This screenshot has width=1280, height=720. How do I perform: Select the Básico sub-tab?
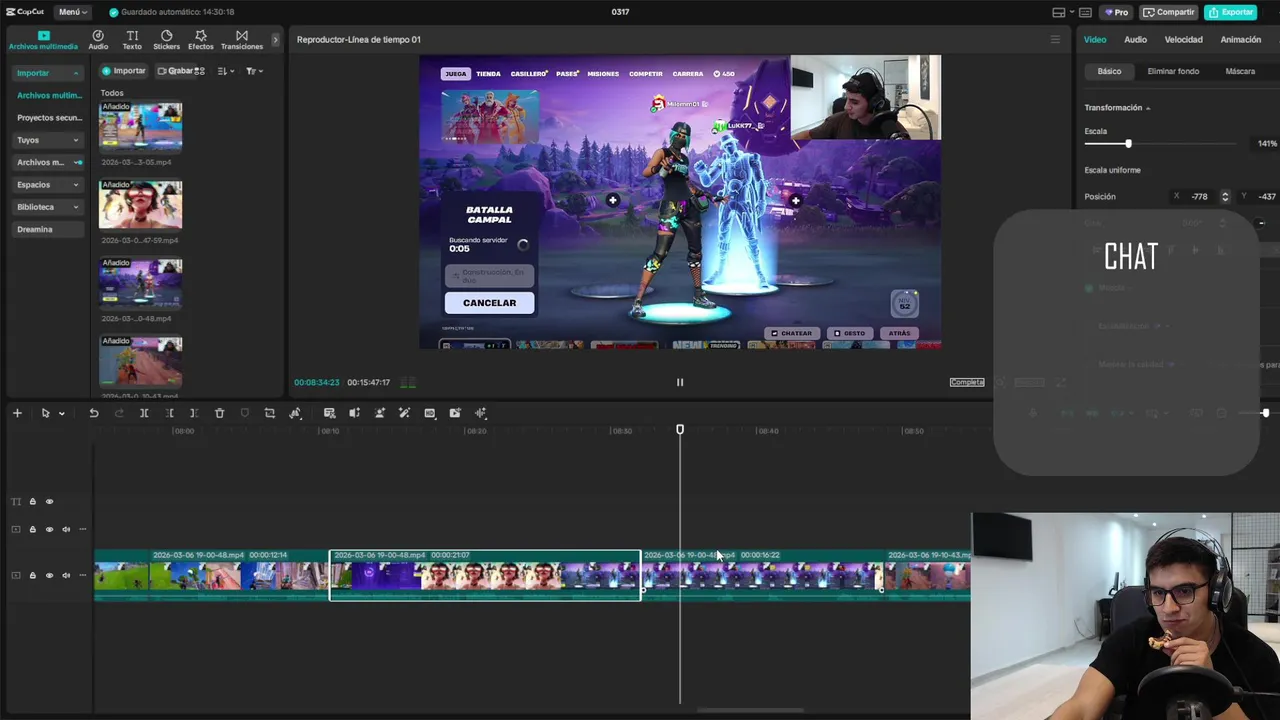(1109, 71)
